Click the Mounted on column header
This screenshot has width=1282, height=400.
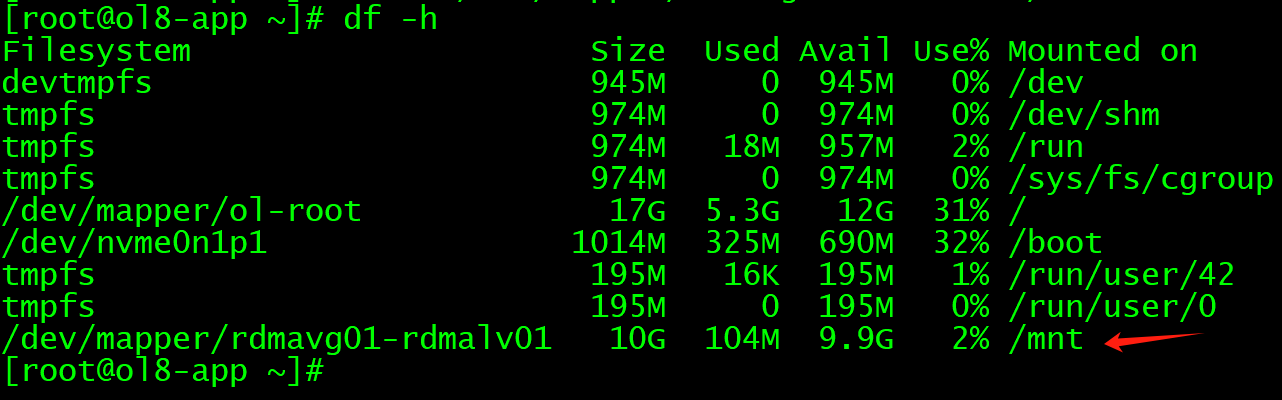pos(1102,51)
